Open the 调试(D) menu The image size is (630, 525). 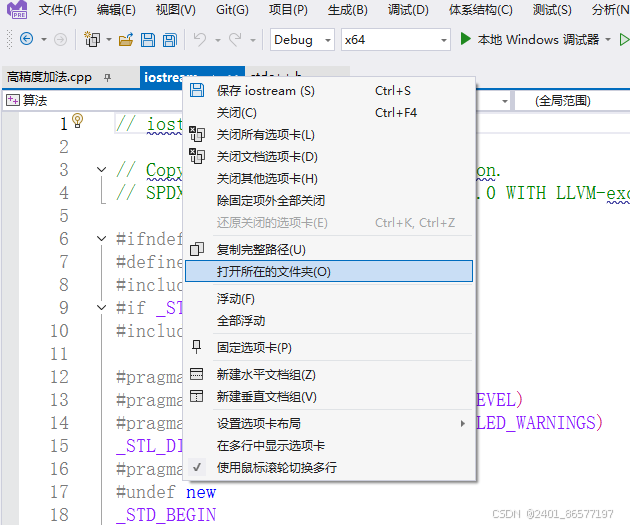point(408,10)
